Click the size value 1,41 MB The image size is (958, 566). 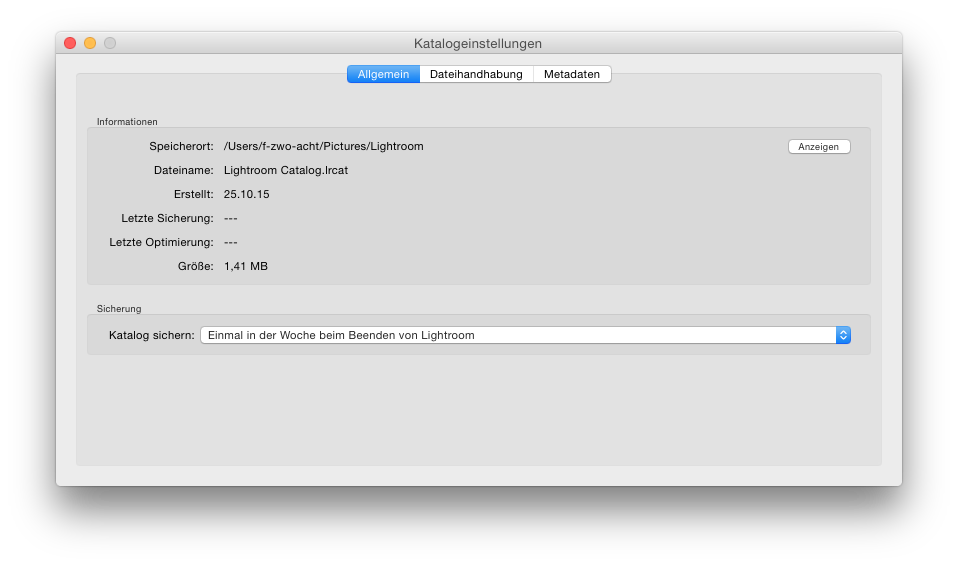246,266
